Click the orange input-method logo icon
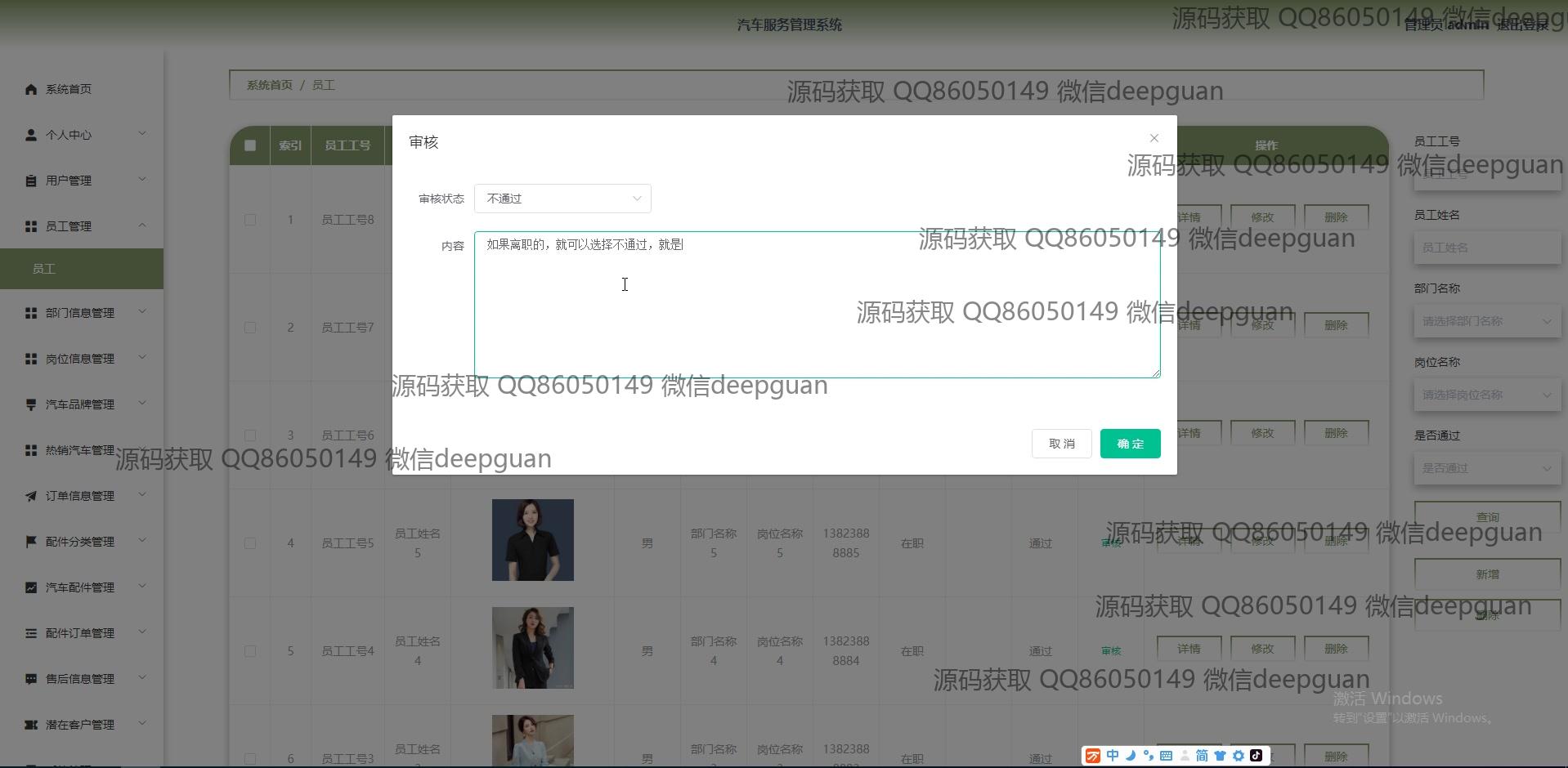The width and height of the screenshot is (1568, 768). click(x=1093, y=756)
